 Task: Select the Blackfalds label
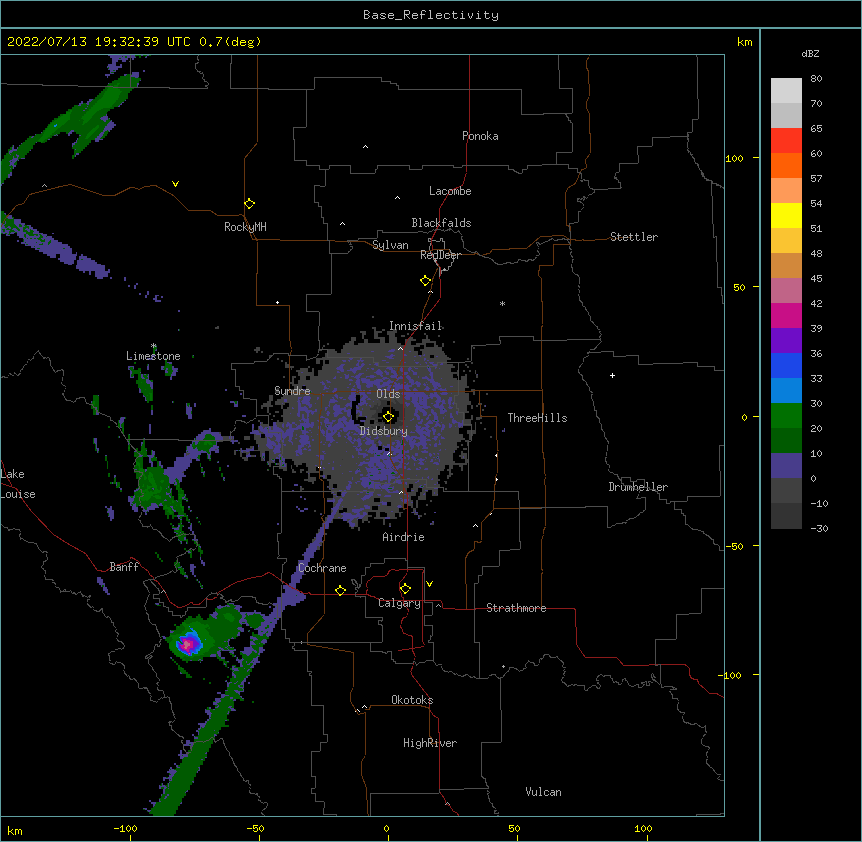pyautogui.click(x=441, y=223)
